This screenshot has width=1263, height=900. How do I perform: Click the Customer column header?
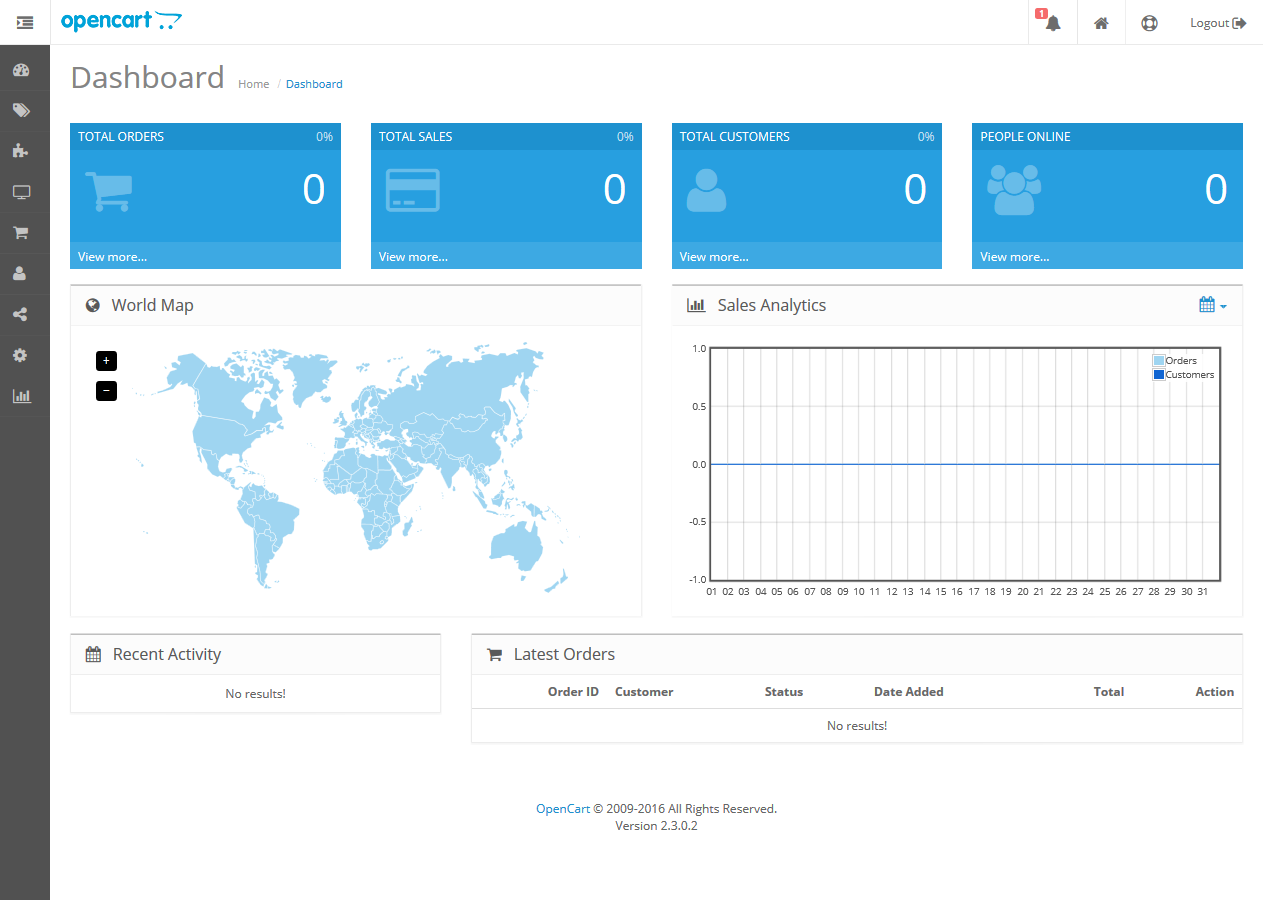pos(644,692)
